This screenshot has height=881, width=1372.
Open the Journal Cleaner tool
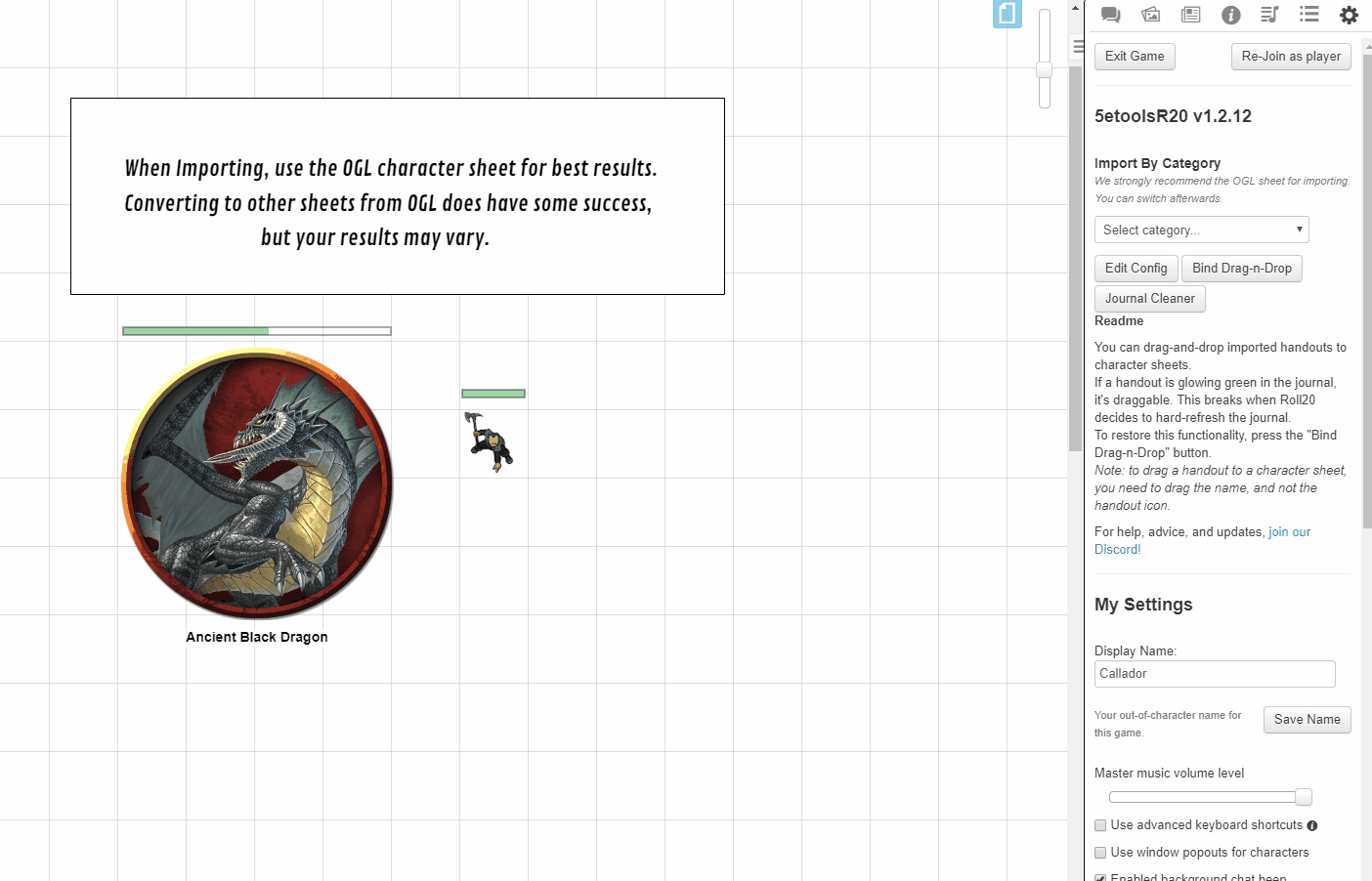tap(1149, 299)
